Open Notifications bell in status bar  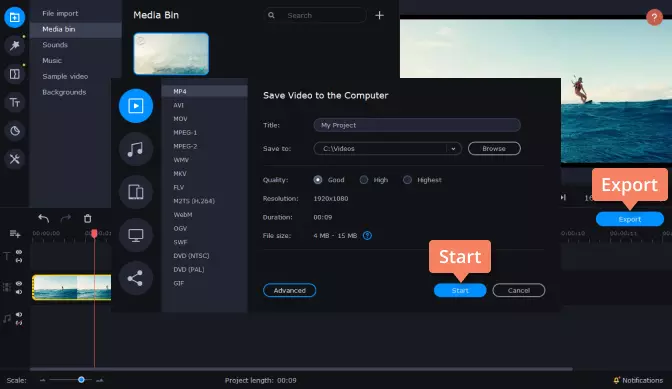coord(638,380)
